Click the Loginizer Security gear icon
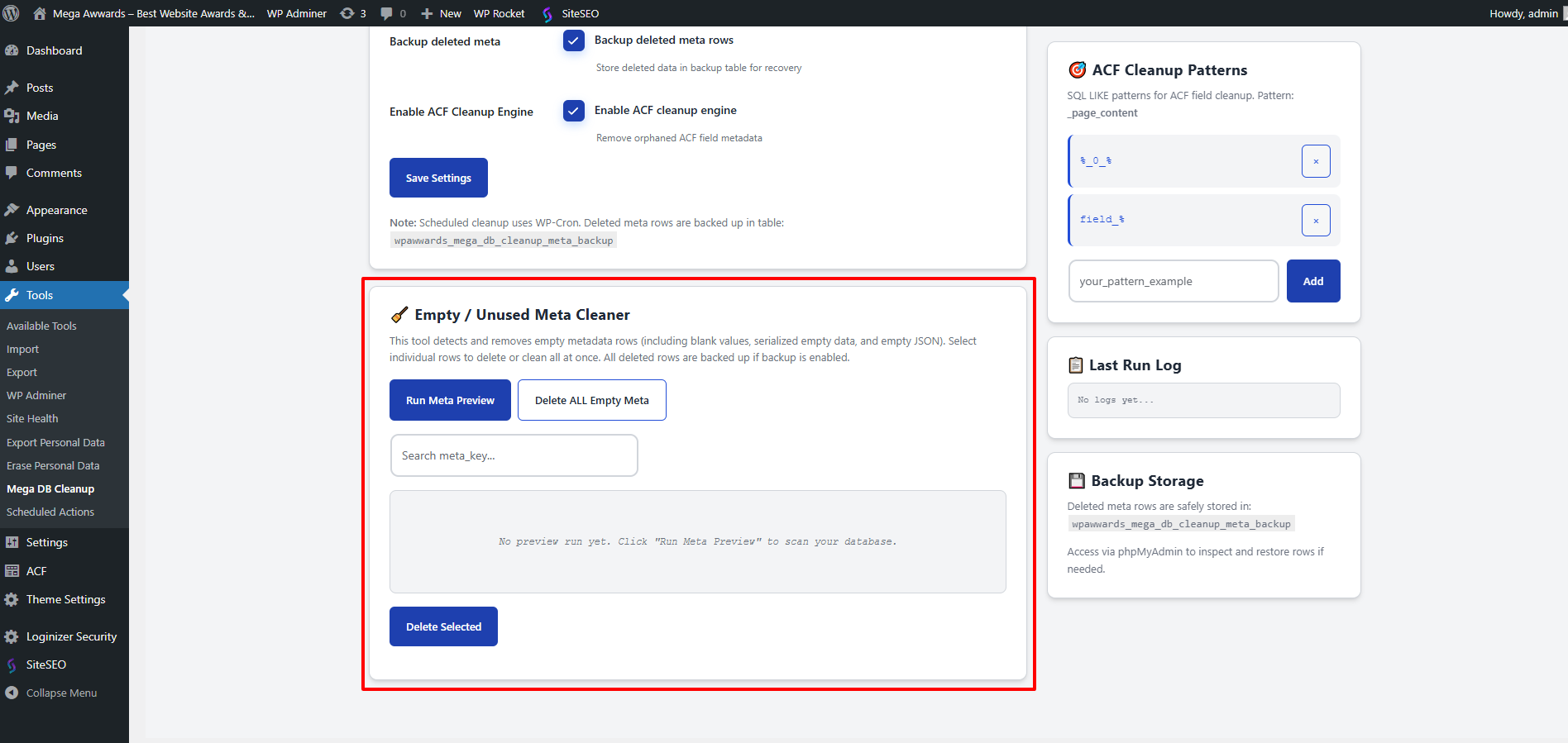1568x743 pixels. pos(12,636)
